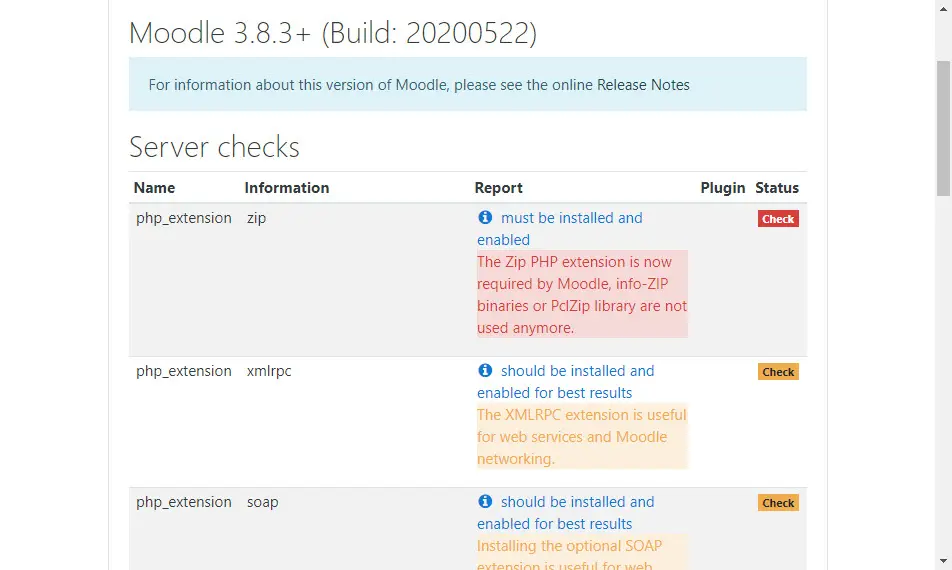
Task: Click the info icon in zip row
Action: 485,218
